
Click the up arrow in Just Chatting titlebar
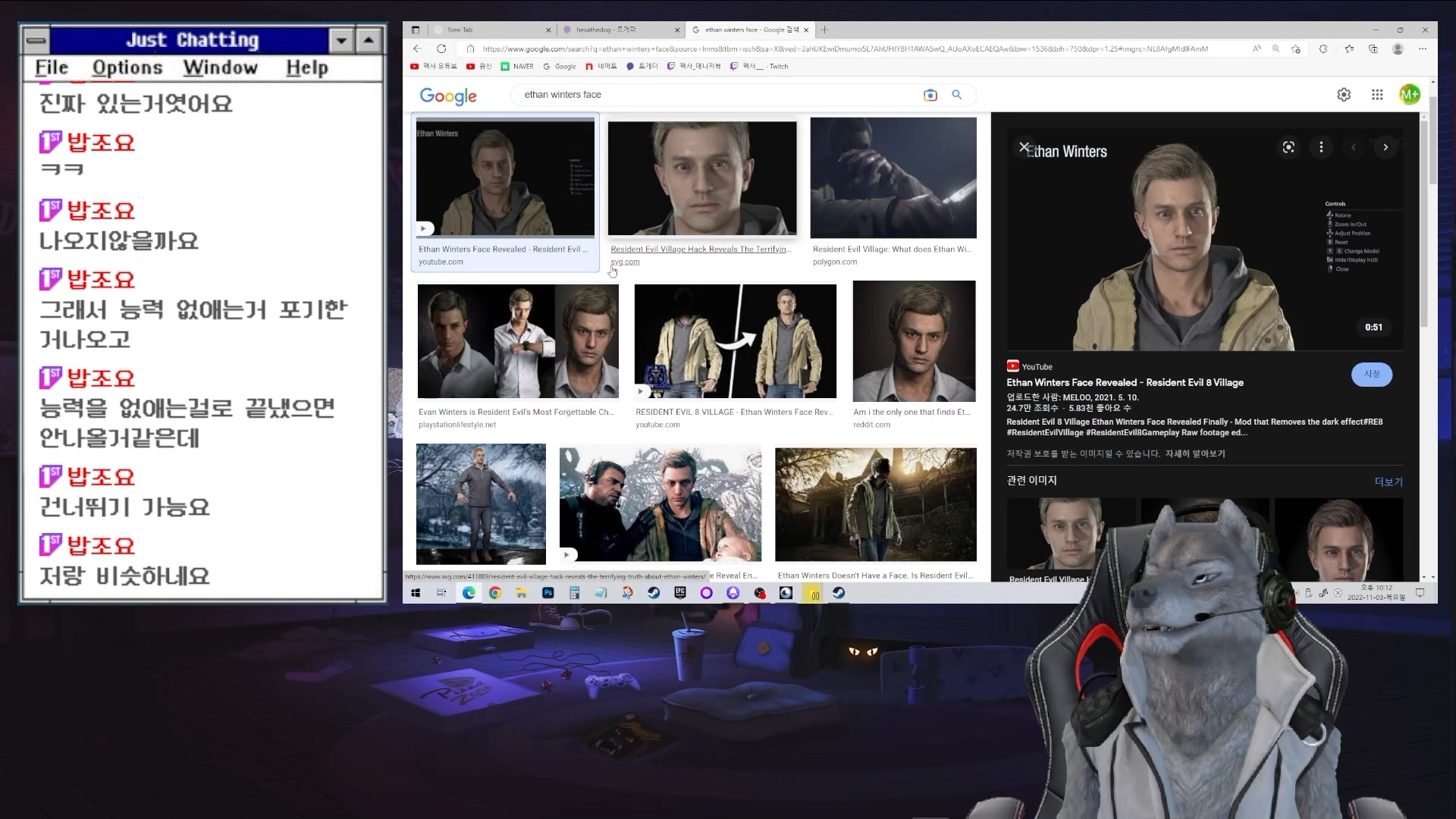369,40
